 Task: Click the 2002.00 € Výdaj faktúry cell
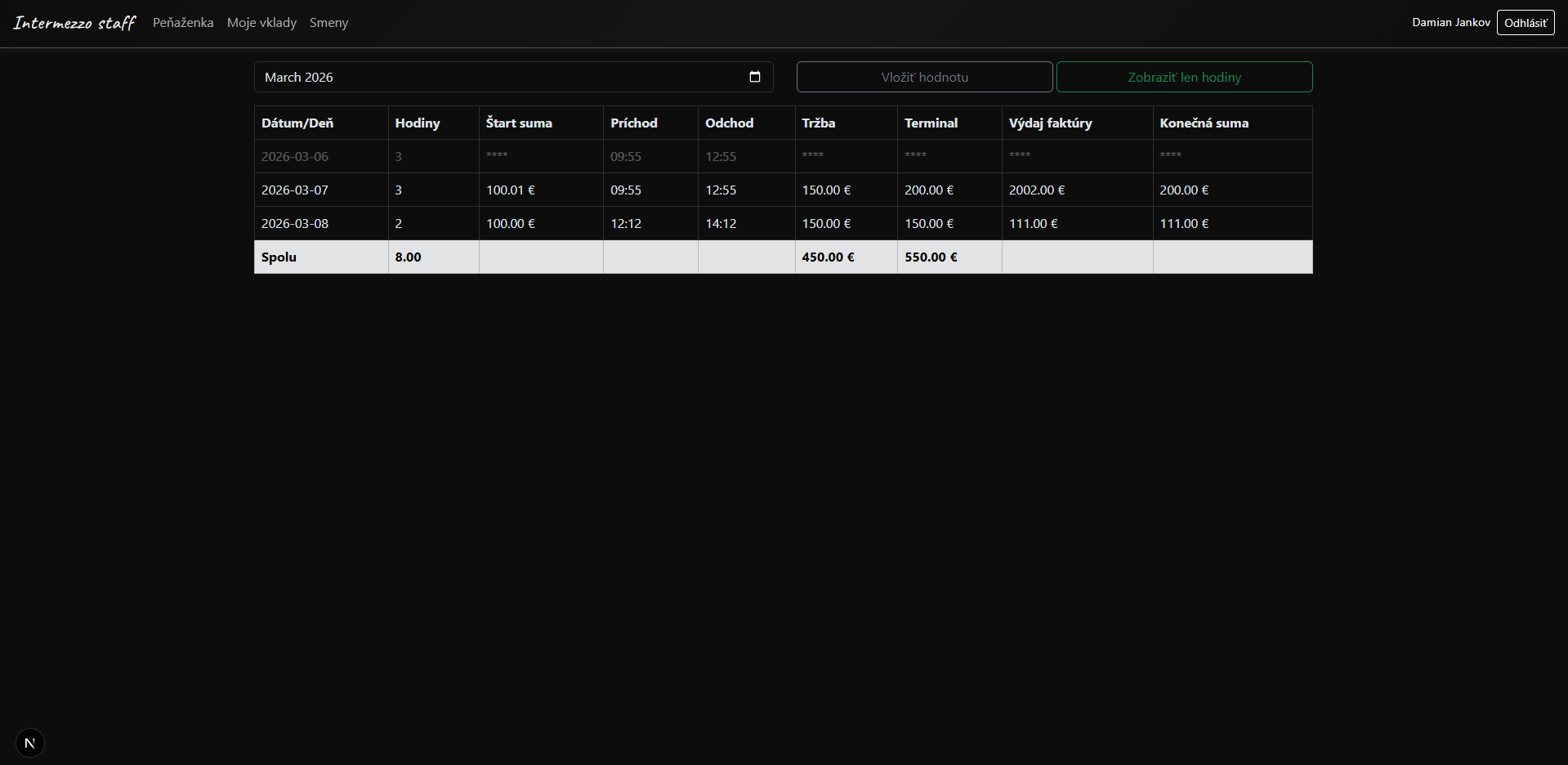(x=1036, y=190)
